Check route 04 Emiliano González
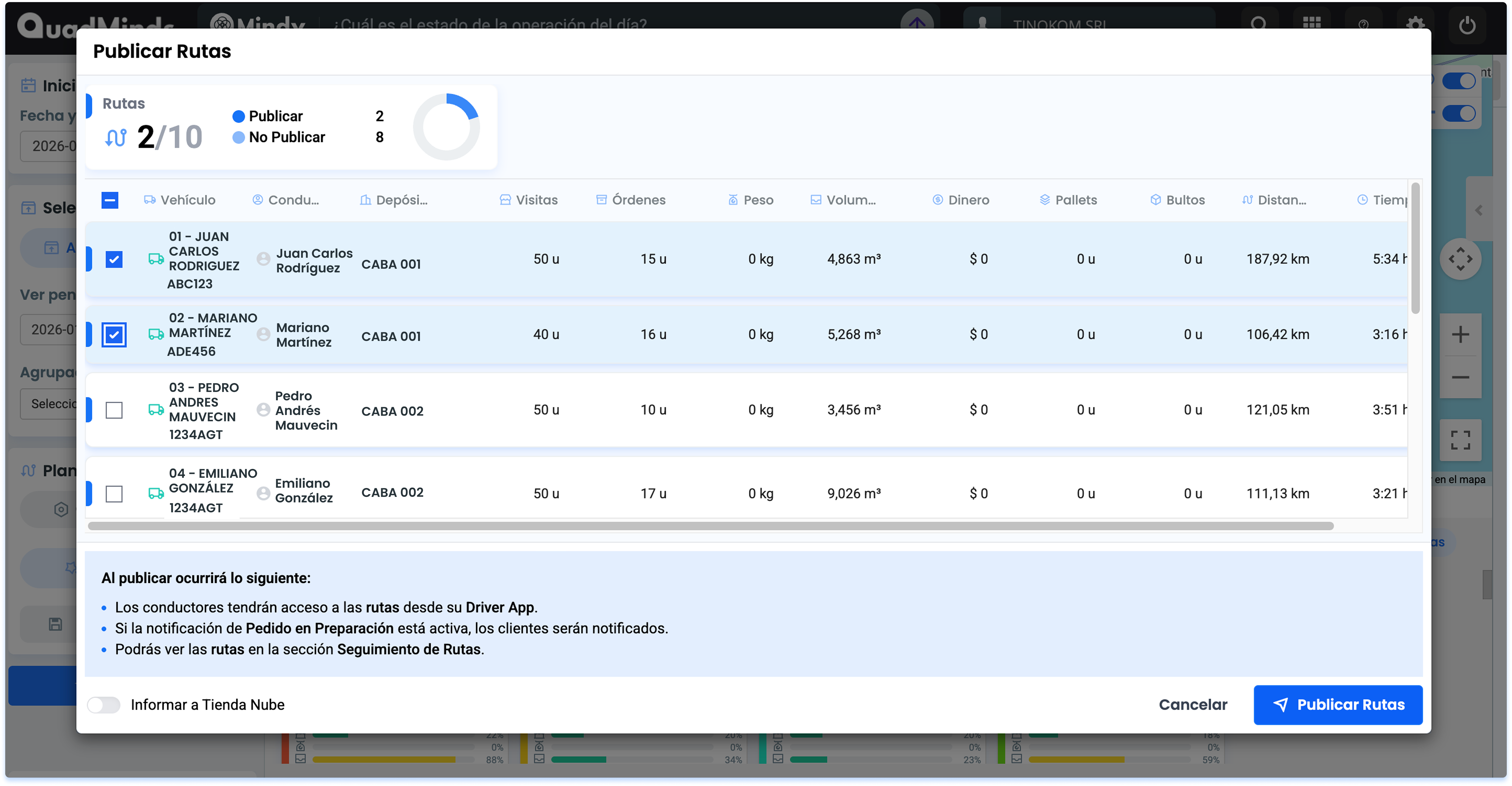 point(114,494)
